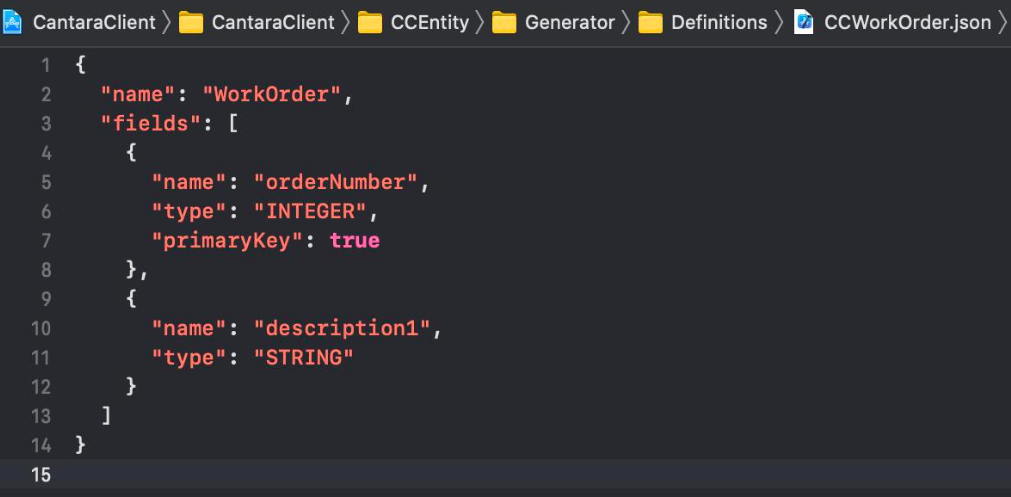Open the CCEntity breadcrumb label menu

click(x=429, y=22)
